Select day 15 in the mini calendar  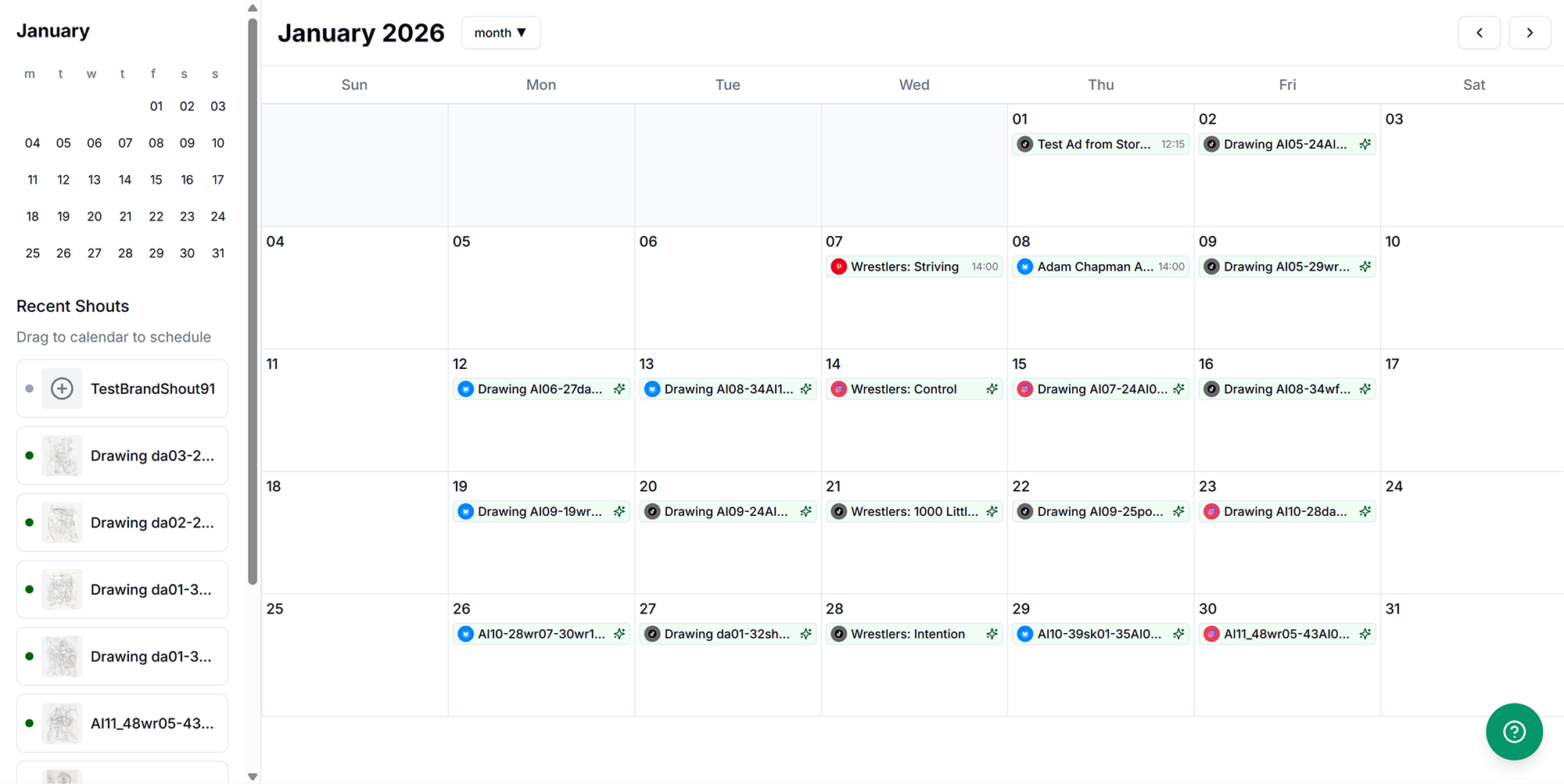pyautogui.click(x=156, y=180)
